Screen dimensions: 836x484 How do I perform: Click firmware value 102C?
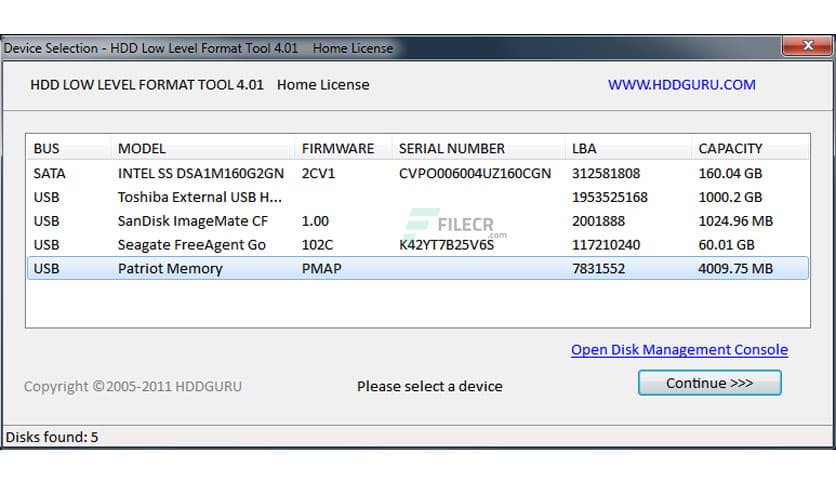point(317,245)
